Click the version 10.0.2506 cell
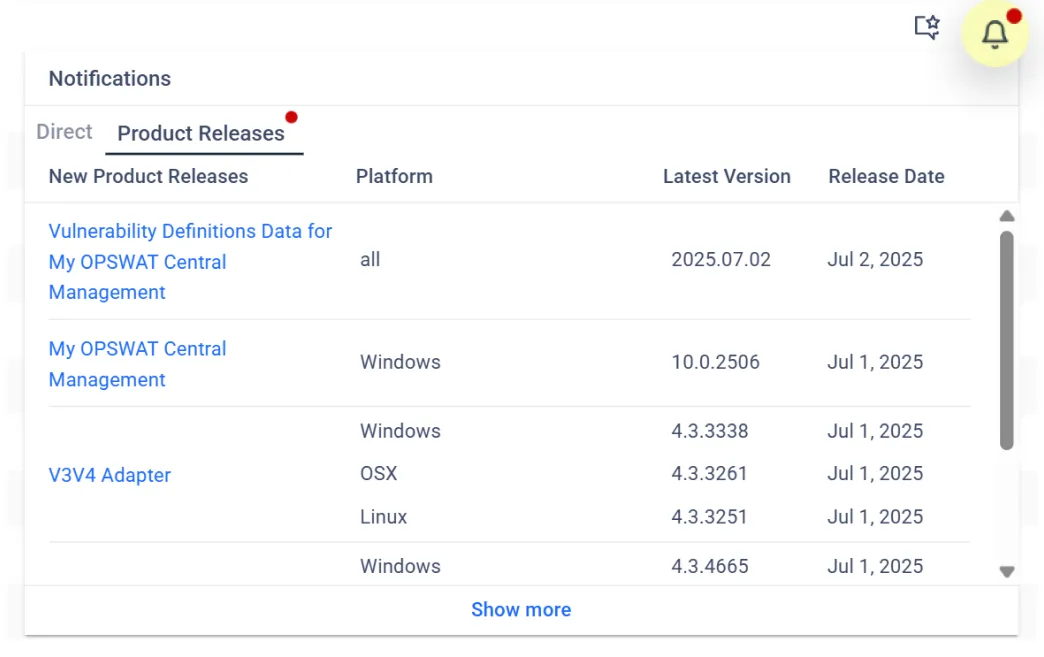 (x=715, y=362)
